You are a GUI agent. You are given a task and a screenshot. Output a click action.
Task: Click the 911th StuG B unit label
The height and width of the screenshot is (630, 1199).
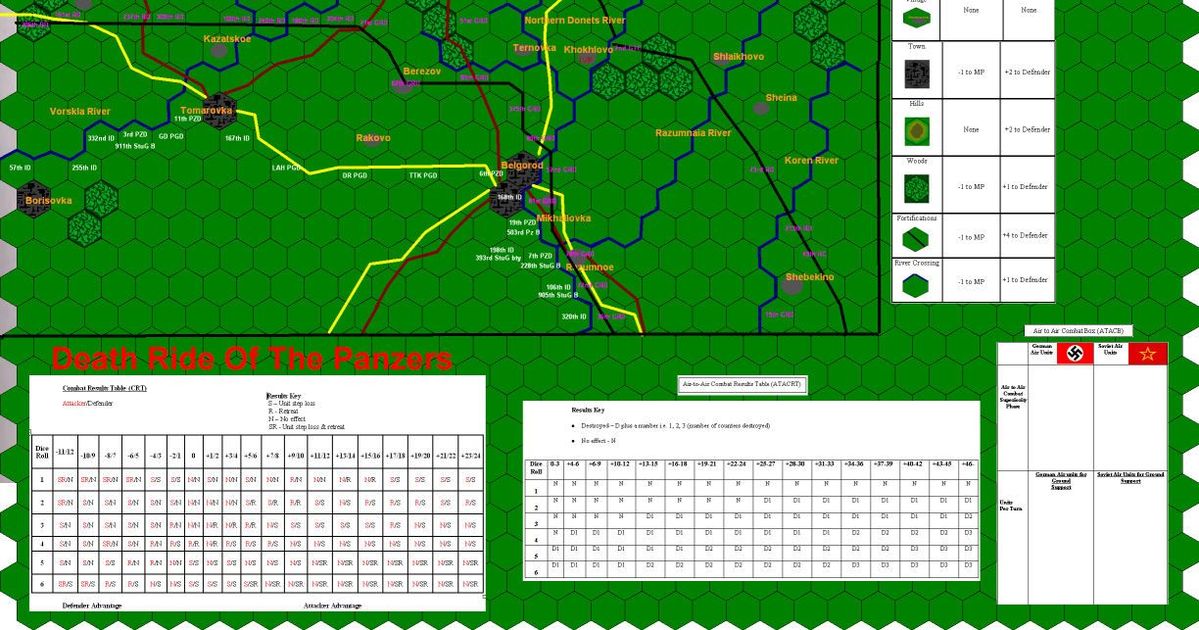[x=135, y=146]
